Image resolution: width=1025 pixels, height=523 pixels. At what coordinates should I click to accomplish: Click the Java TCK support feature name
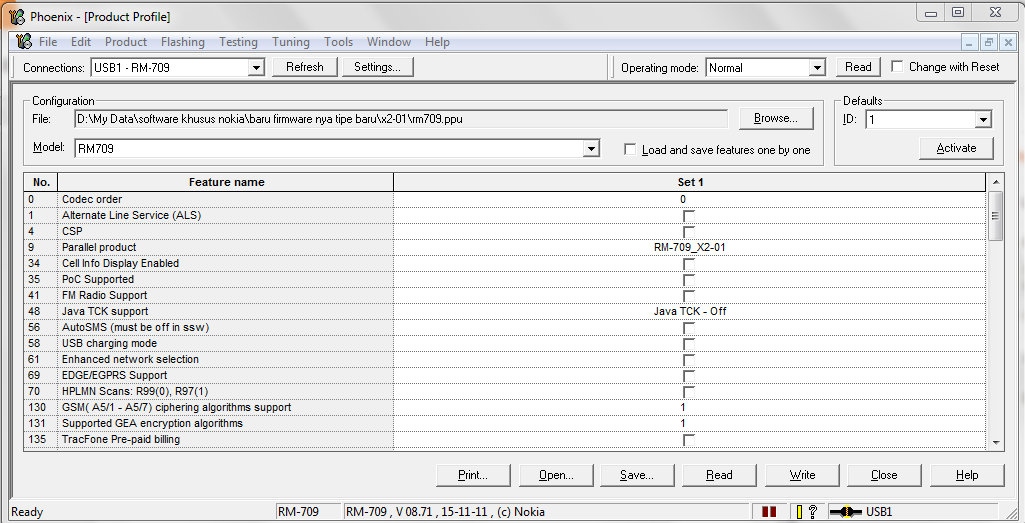click(105, 312)
